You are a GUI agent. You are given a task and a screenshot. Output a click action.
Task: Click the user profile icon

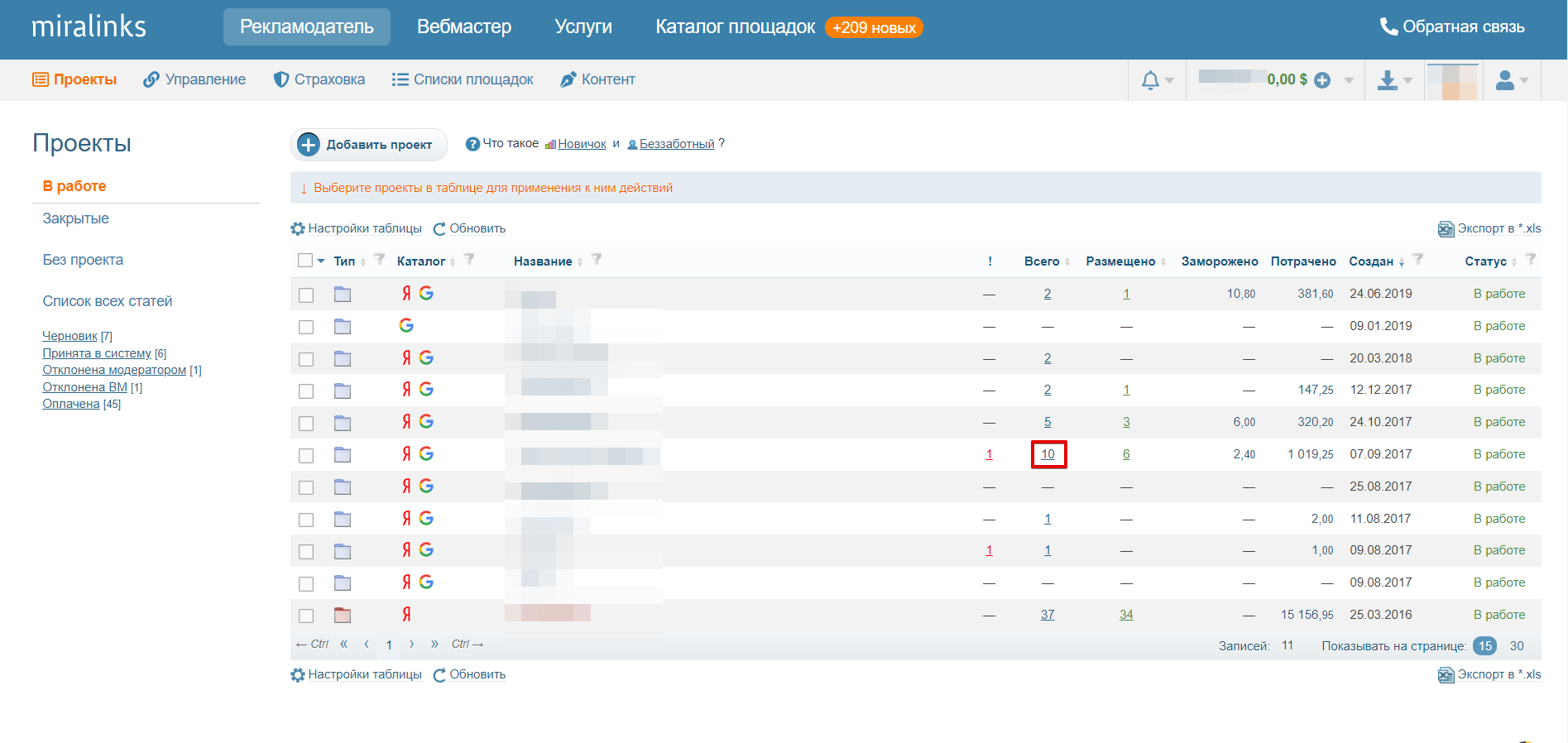coord(1505,80)
